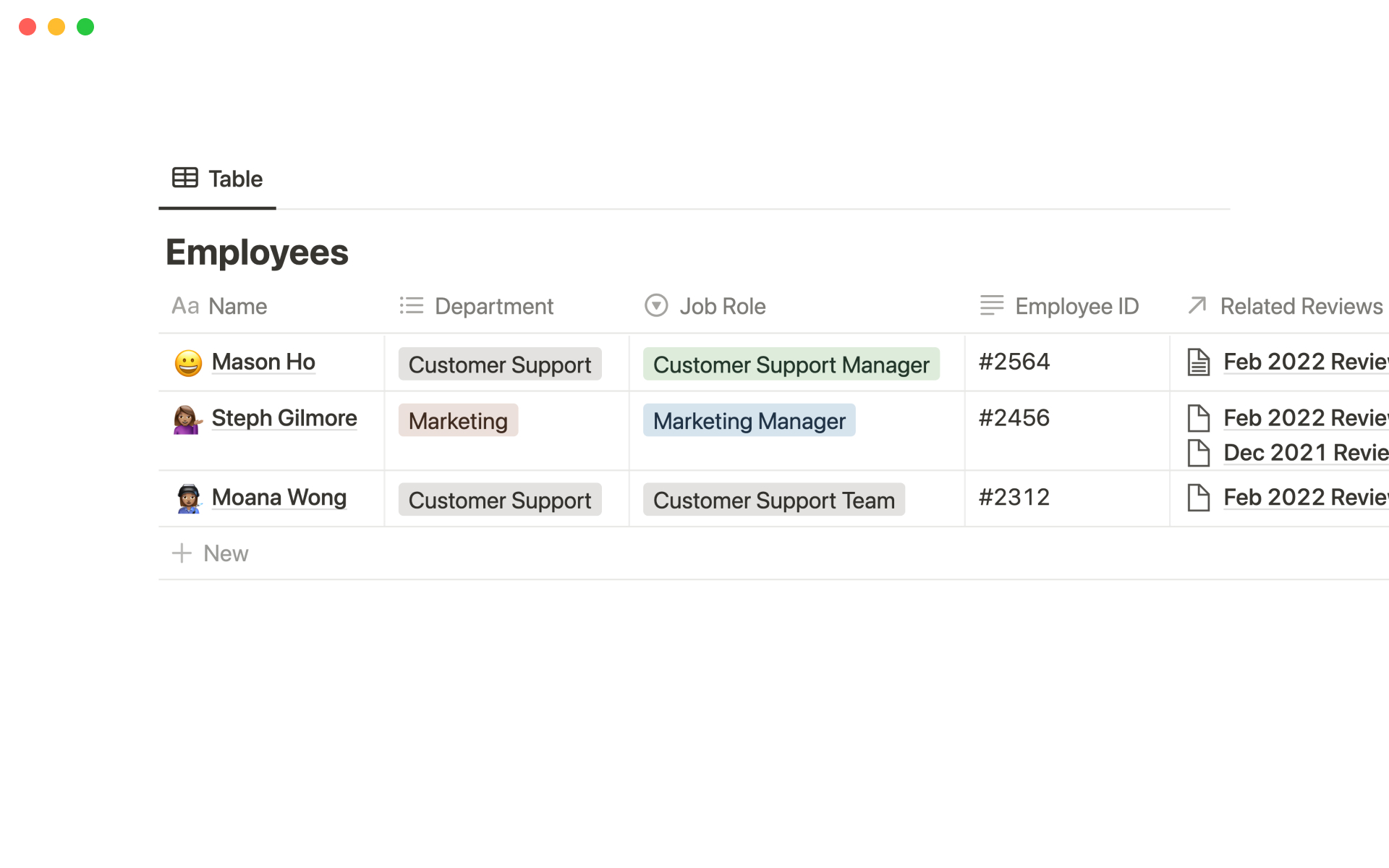Click the table grid icon in the view tab
Screen dimensions: 1389x868
click(x=185, y=178)
